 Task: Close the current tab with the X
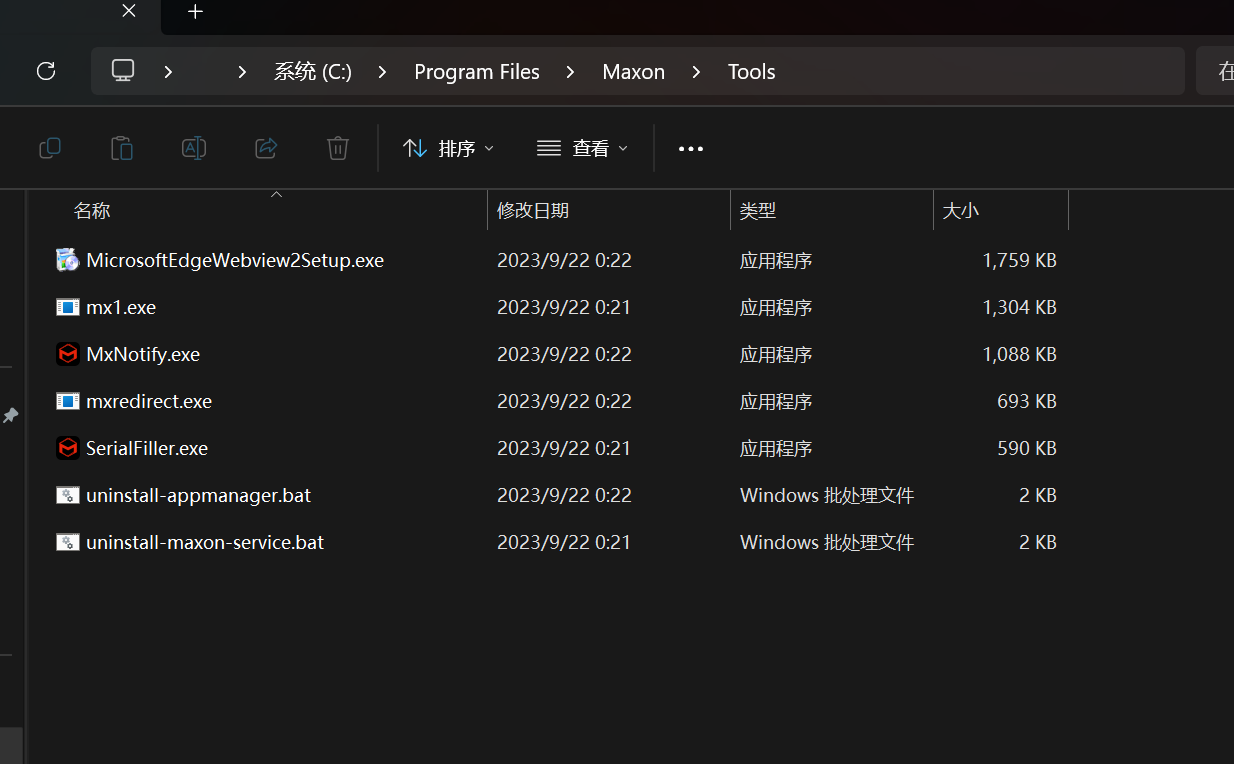129,11
